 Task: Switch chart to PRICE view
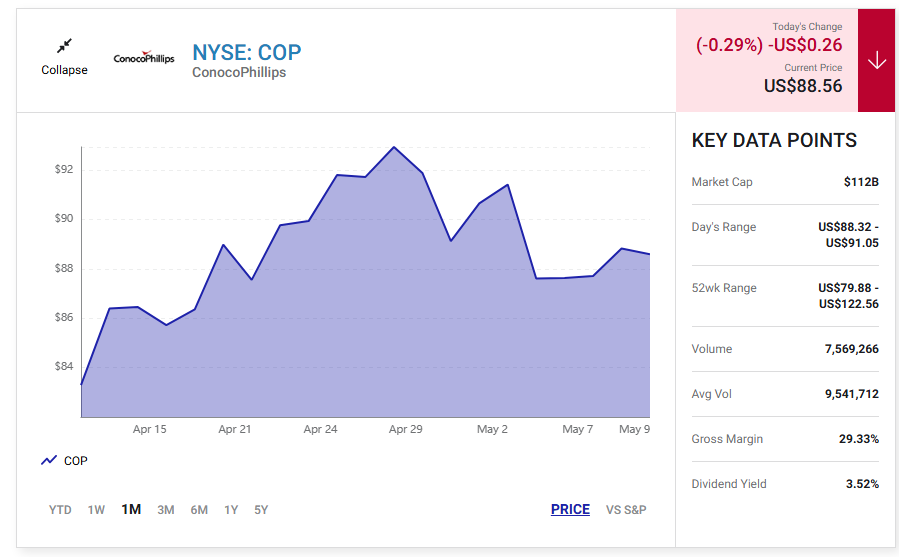[570, 509]
